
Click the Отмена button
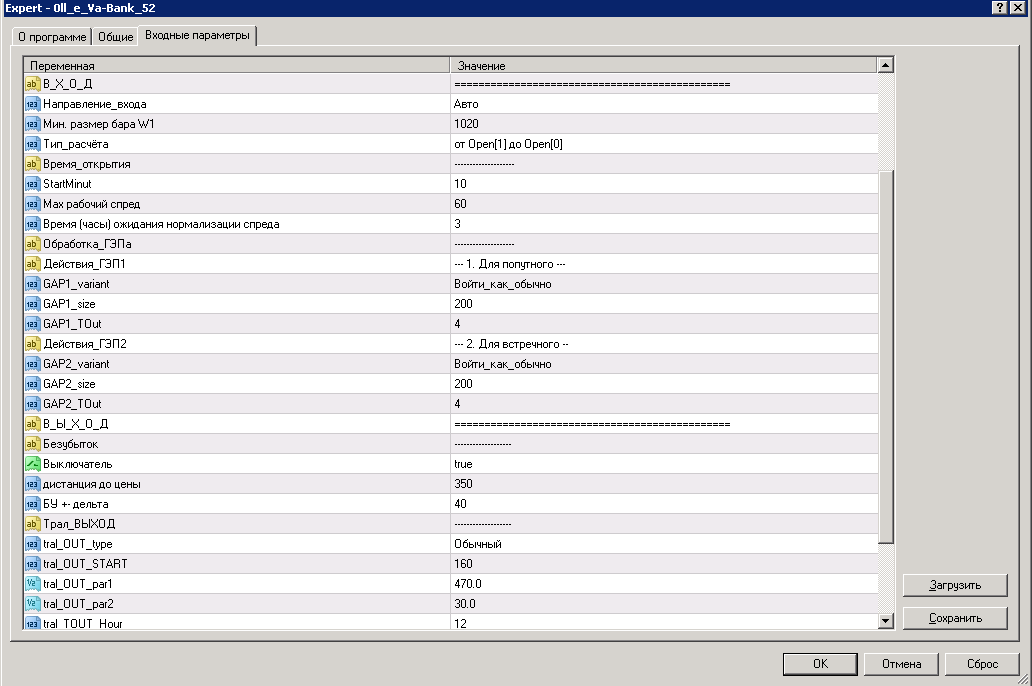[901, 664]
